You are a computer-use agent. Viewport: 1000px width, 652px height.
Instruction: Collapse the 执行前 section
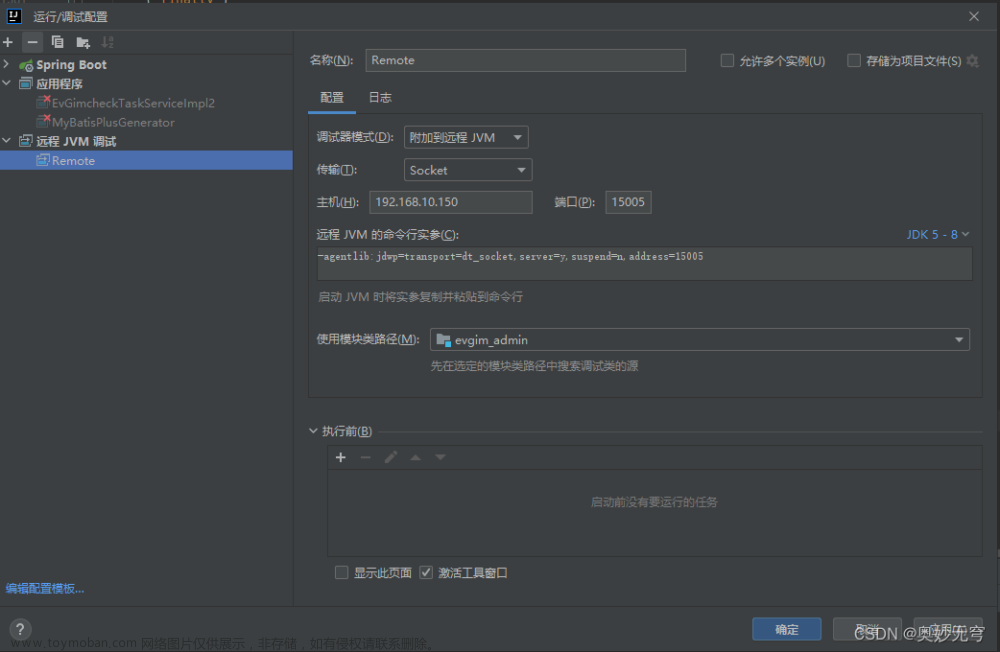[x=313, y=431]
